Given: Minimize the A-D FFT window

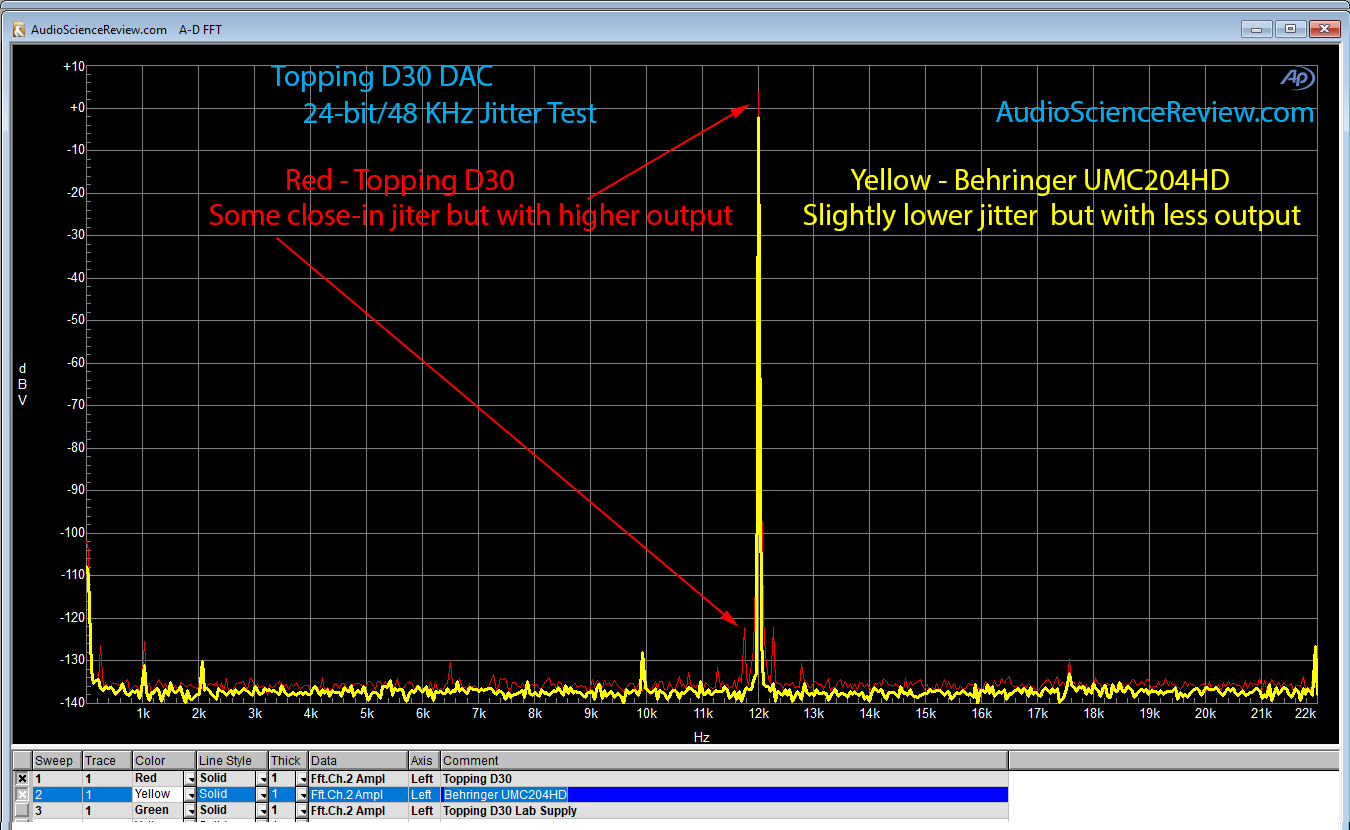Looking at the screenshot, I should pos(1256,29).
